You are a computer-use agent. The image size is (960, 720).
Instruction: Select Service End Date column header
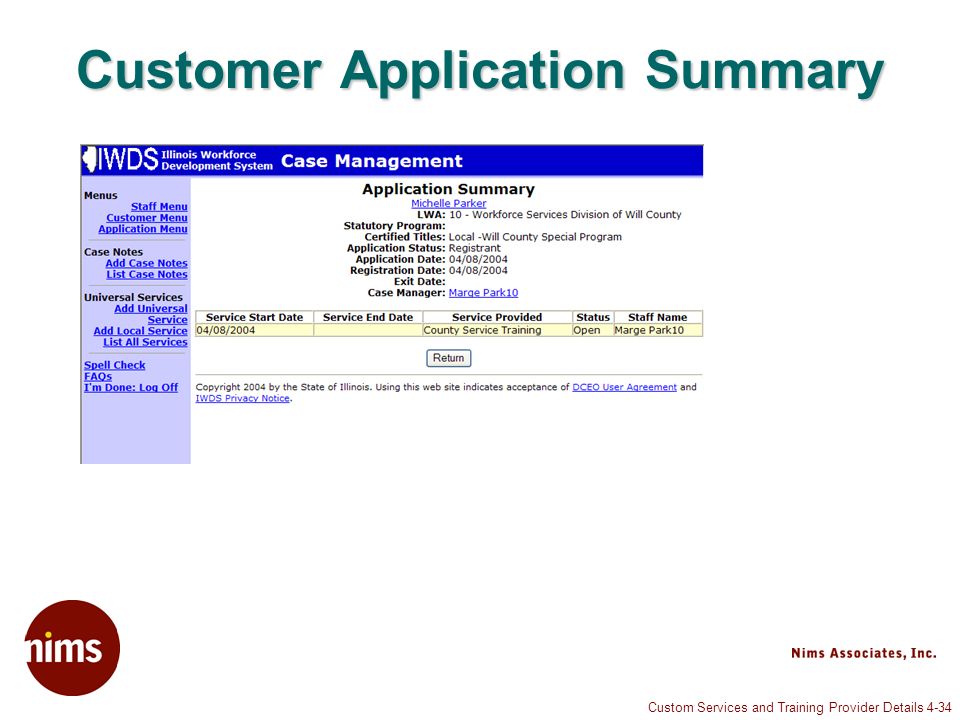click(x=368, y=317)
